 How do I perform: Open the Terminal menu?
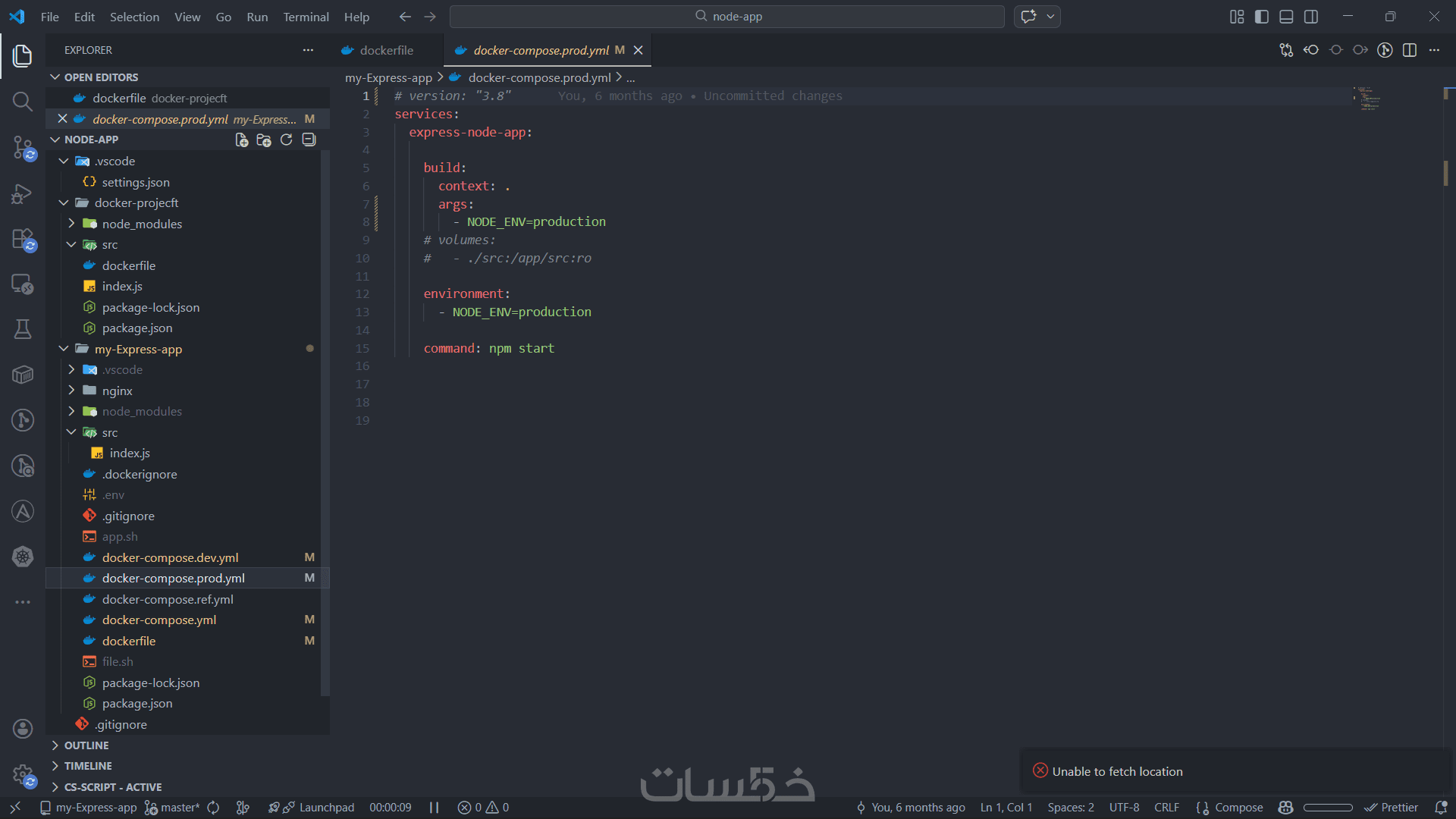(x=306, y=17)
